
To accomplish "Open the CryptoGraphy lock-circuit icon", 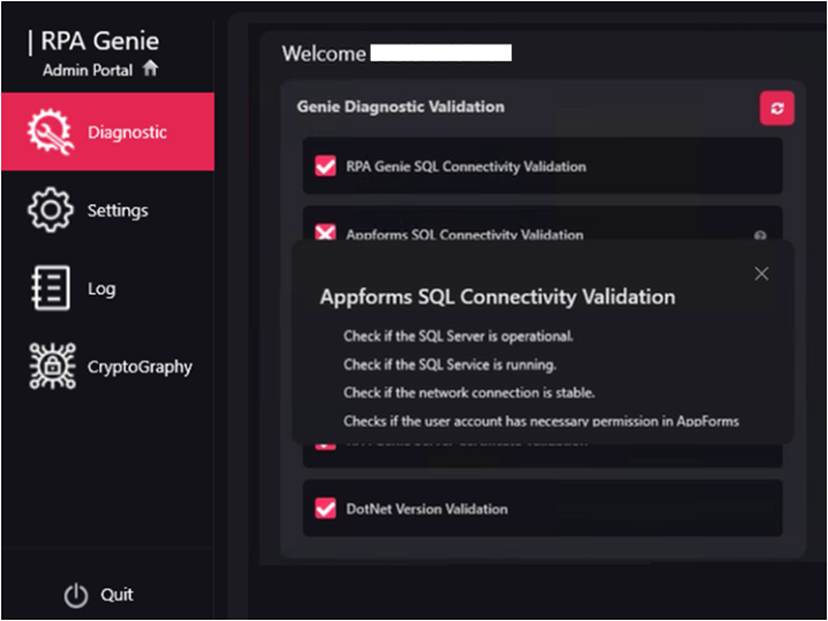I will coord(52,366).
